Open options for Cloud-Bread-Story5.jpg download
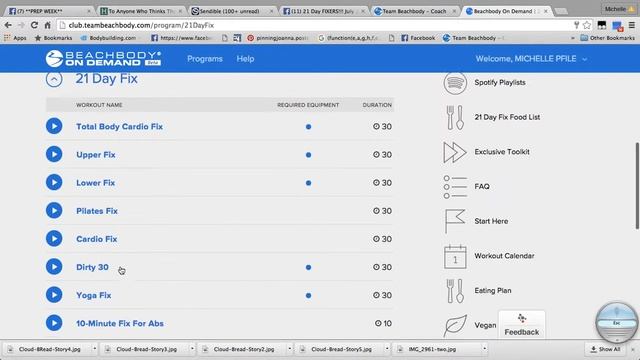 387,349
